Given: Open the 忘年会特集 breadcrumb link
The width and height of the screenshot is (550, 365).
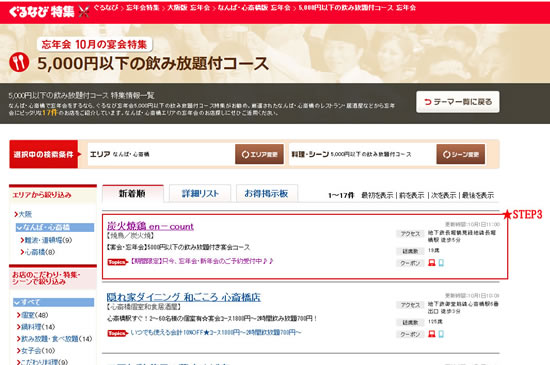Looking at the screenshot, I should tap(142, 8).
